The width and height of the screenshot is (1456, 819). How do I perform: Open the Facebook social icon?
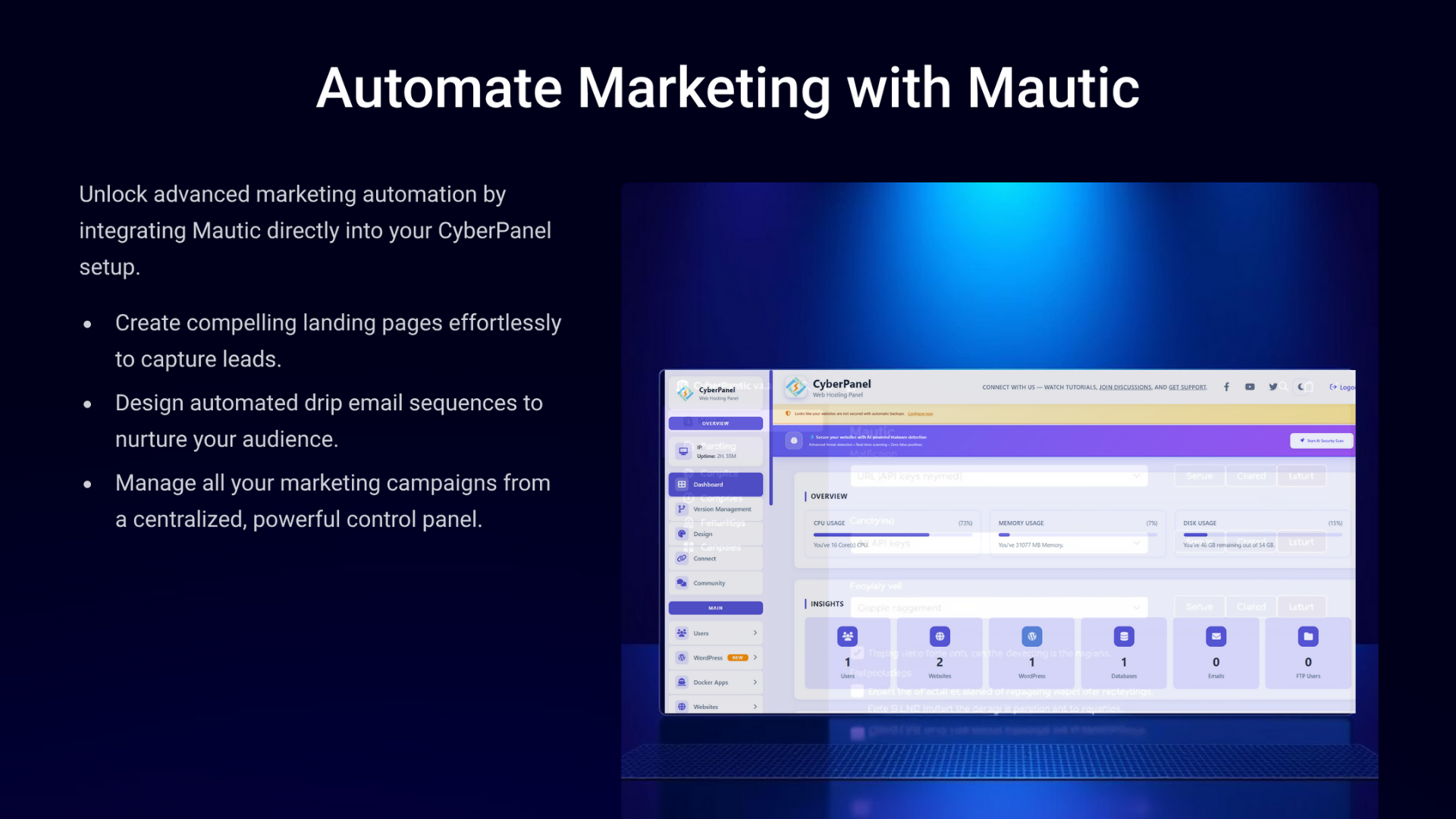coord(1226,387)
